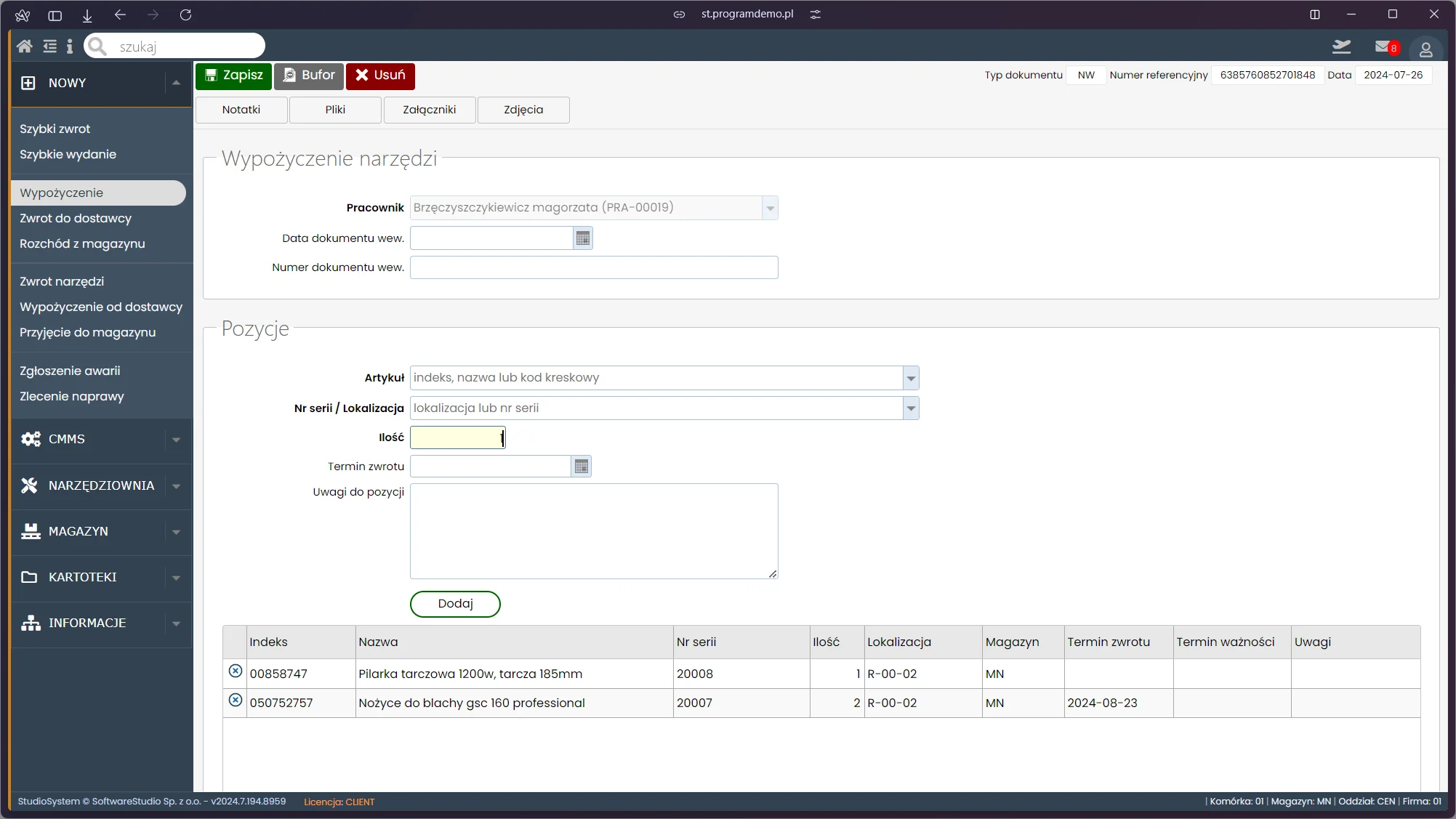Image resolution: width=1456 pixels, height=819 pixels.
Task: Click the calendar icon for Data dokumentu wew.
Action: (583, 238)
